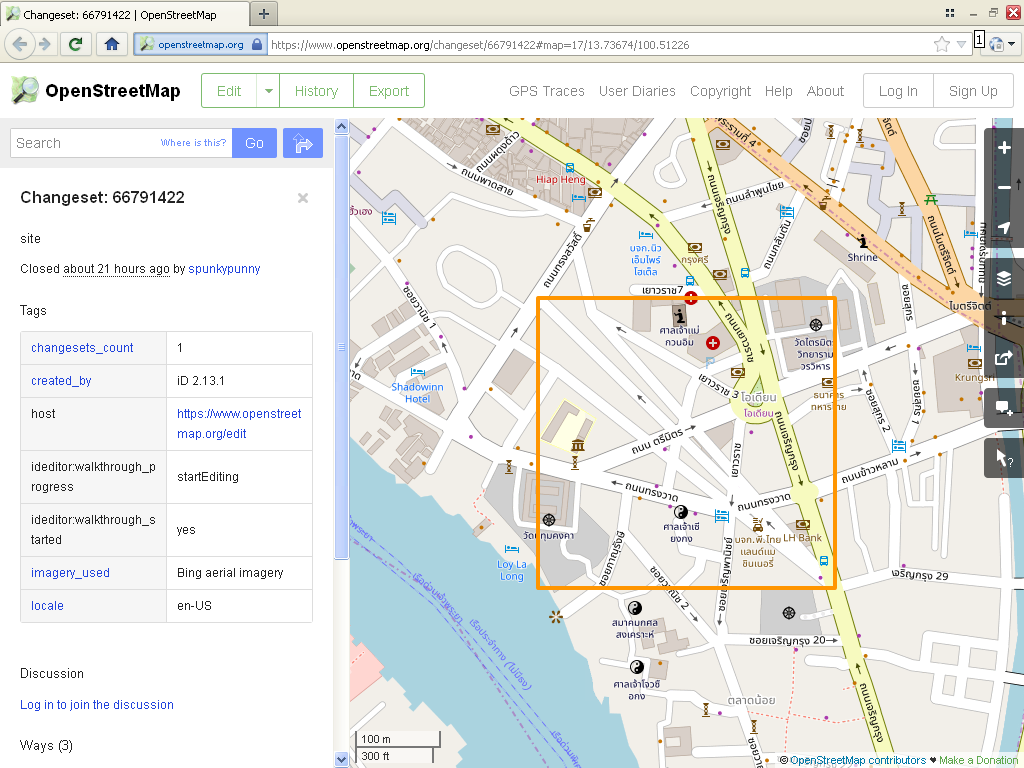
Task: Activate the query features tool
Action: click(x=1004, y=458)
